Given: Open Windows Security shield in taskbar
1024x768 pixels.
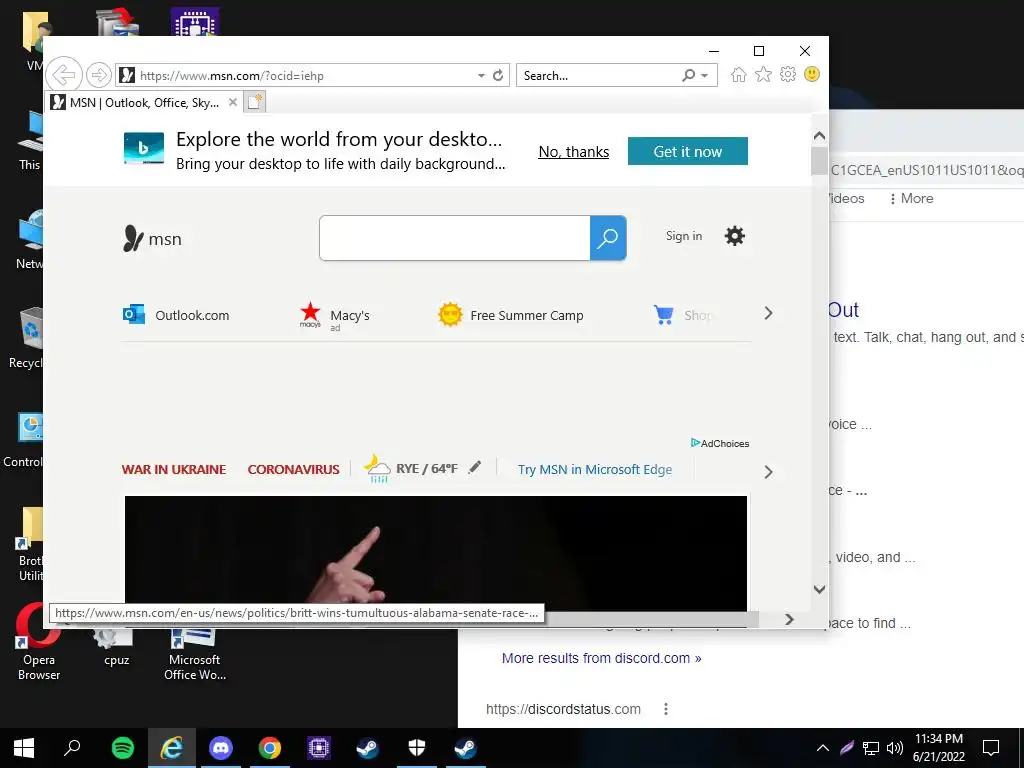Looking at the screenshot, I should coord(417,748).
